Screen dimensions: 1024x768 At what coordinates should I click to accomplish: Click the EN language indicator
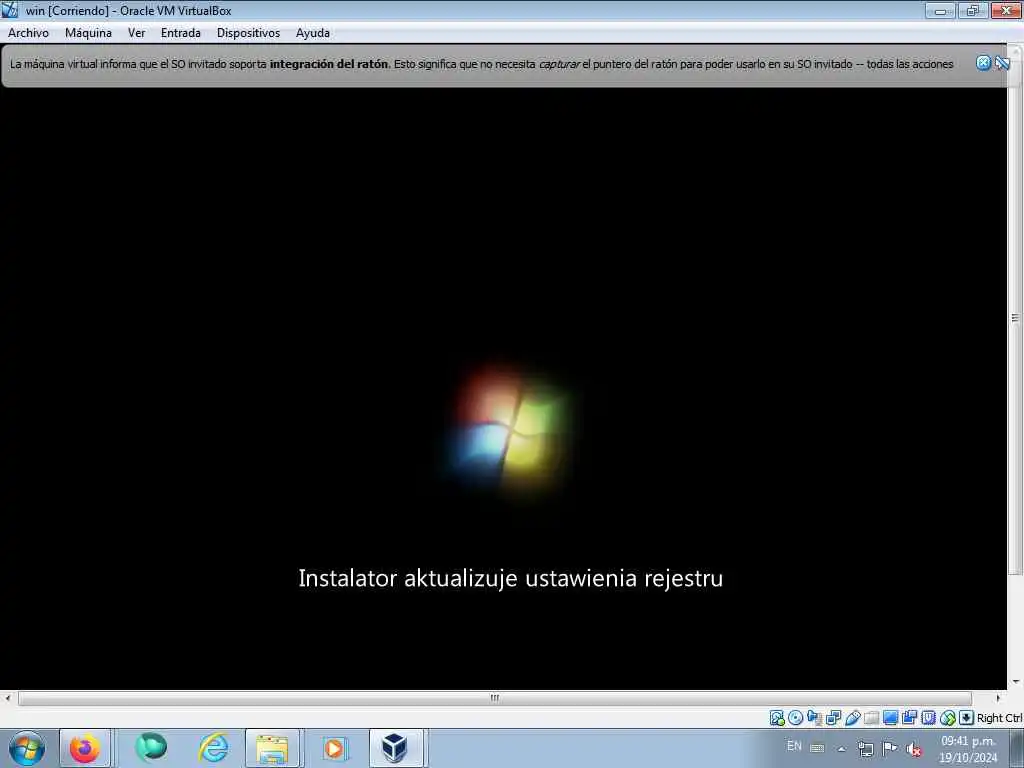point(794,745)
